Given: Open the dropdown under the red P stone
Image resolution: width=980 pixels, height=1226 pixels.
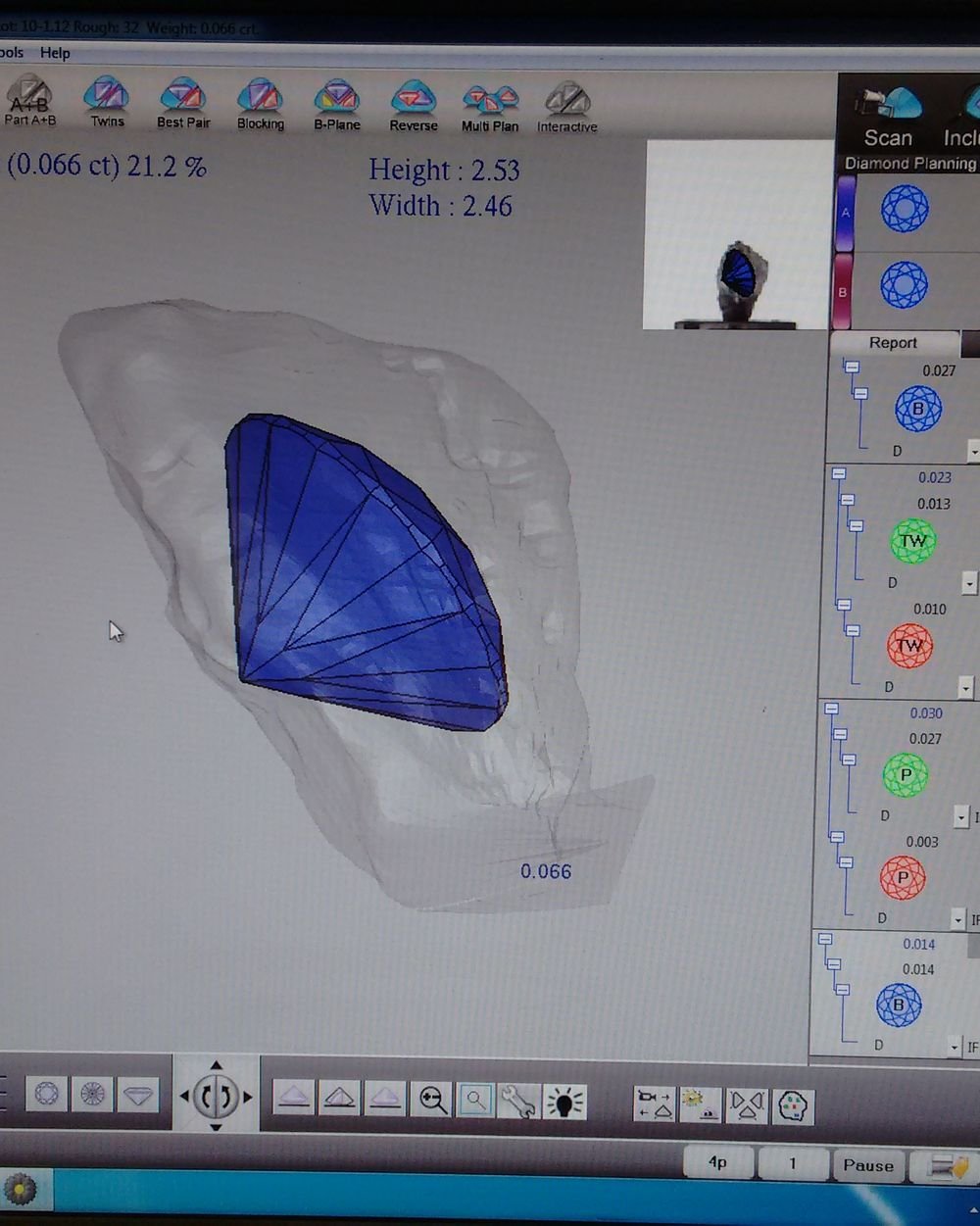Looking at the screenshot, I should (958, 920).
